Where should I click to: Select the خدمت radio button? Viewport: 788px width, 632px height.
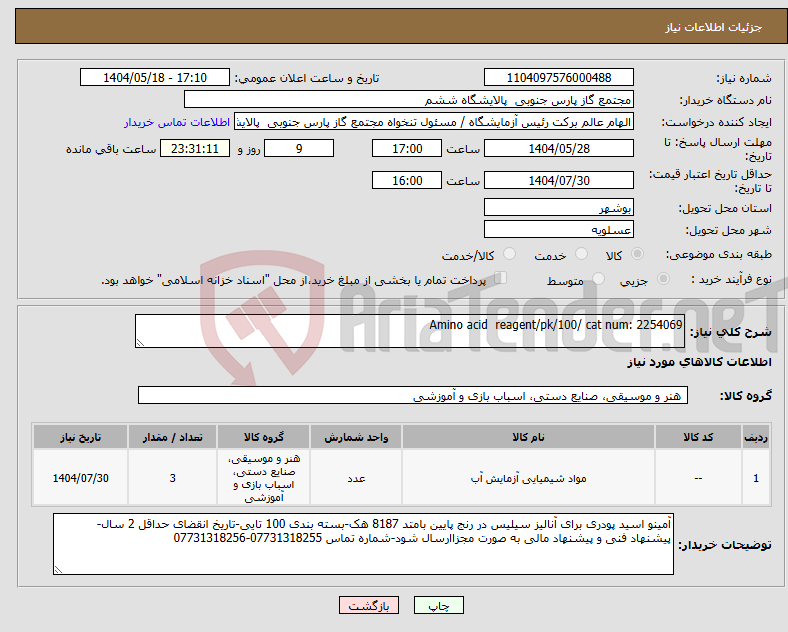tap(581, 254)
